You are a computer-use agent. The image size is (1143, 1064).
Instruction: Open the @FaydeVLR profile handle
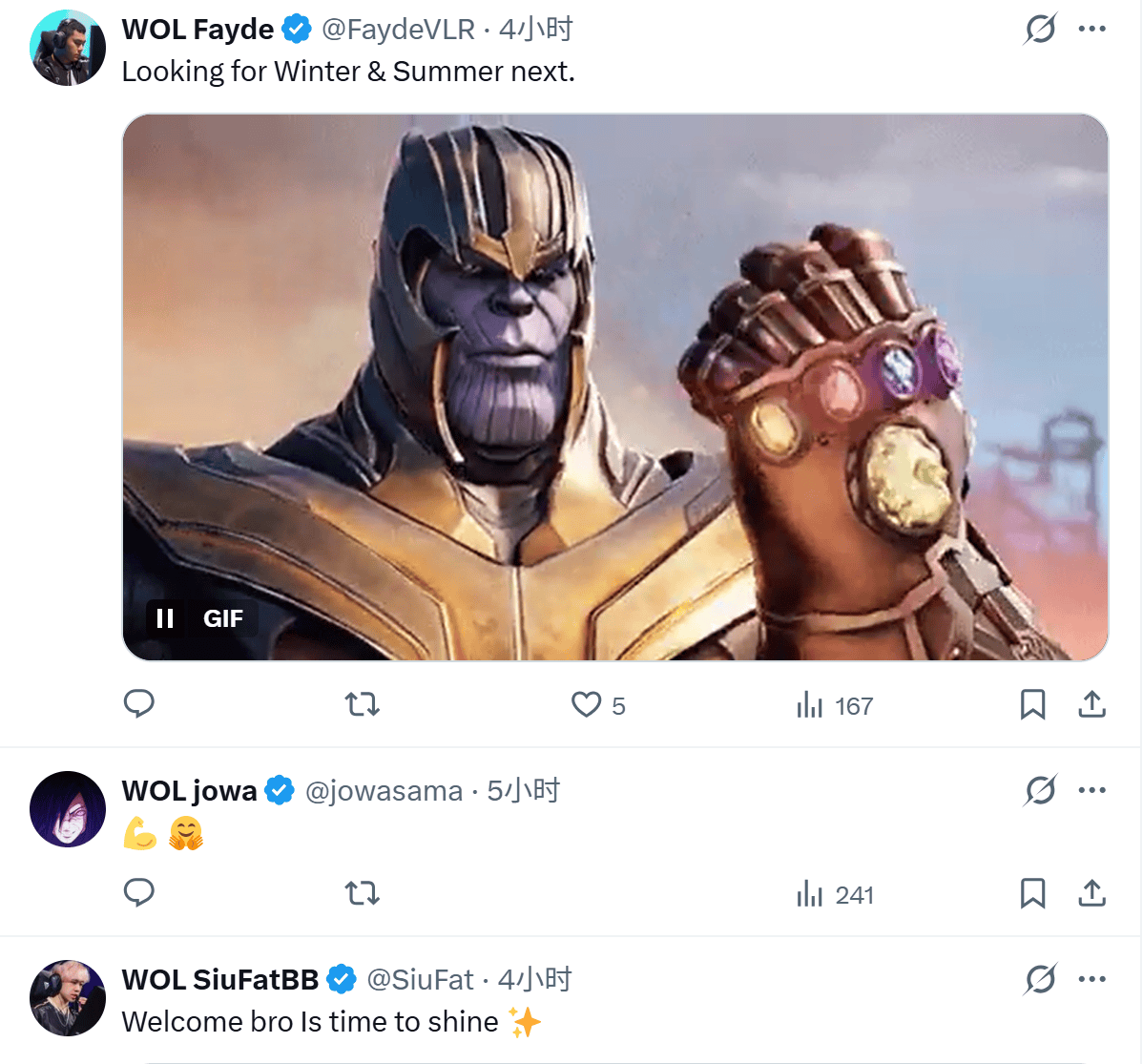point(398,30)
